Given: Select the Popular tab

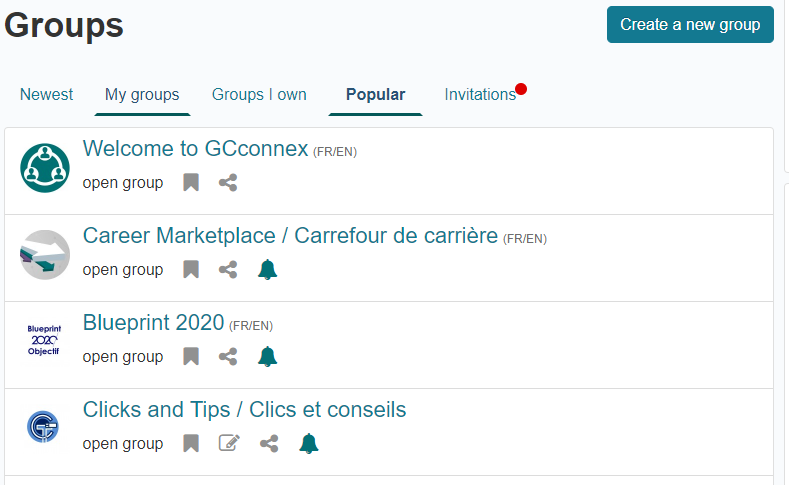Looking at the screenshot, I should point(375,95).
